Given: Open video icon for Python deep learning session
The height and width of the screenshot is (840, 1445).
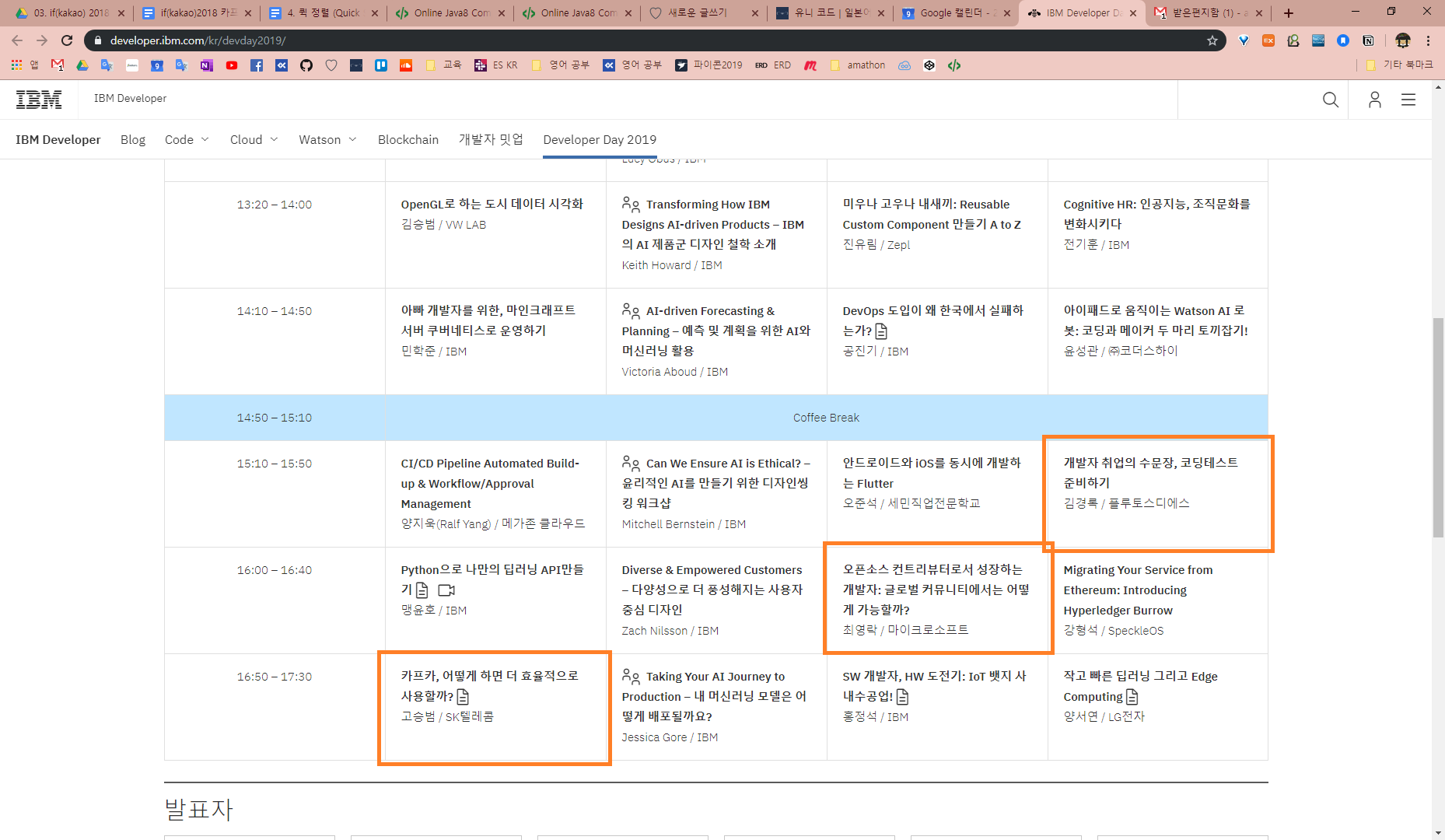Looking at the screenshot, I should (446, 590).
